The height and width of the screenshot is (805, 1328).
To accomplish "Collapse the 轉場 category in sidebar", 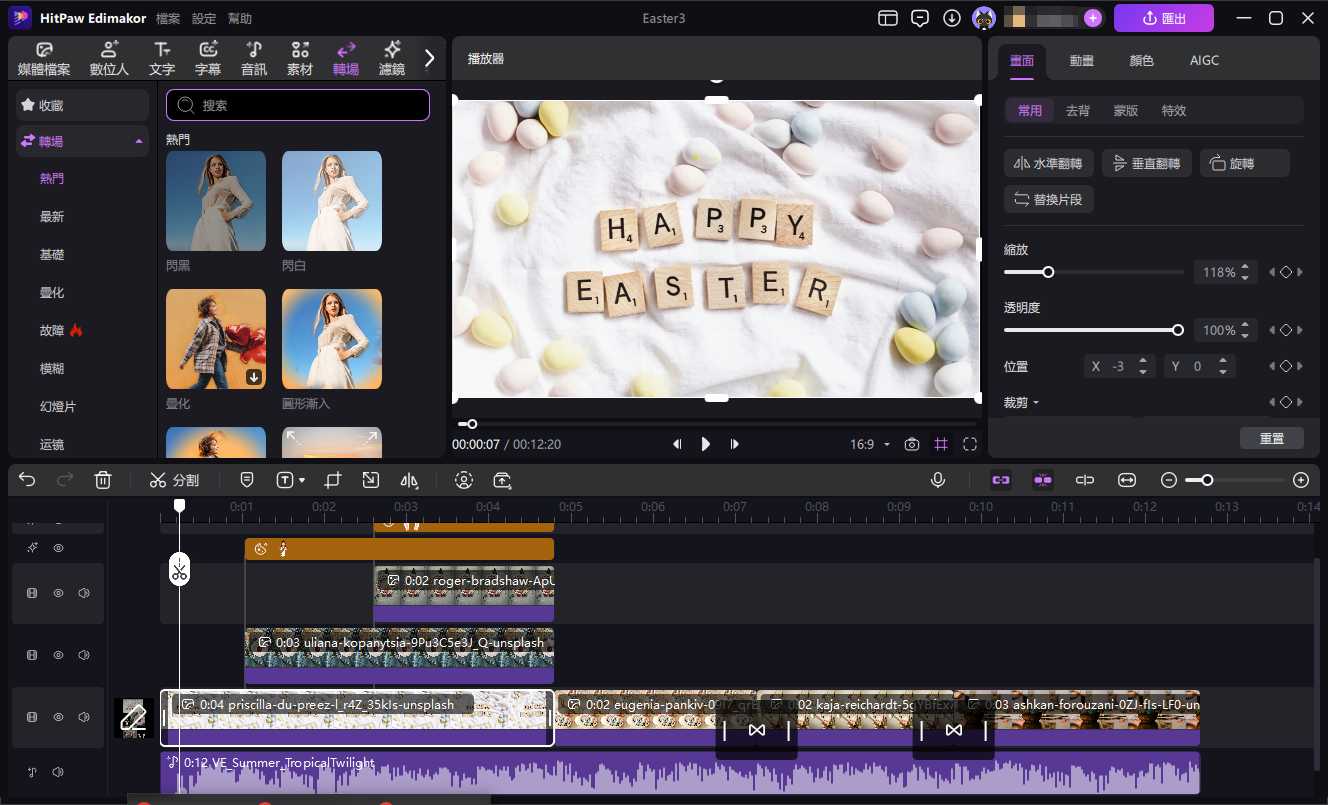I will (x=138, y=142).
